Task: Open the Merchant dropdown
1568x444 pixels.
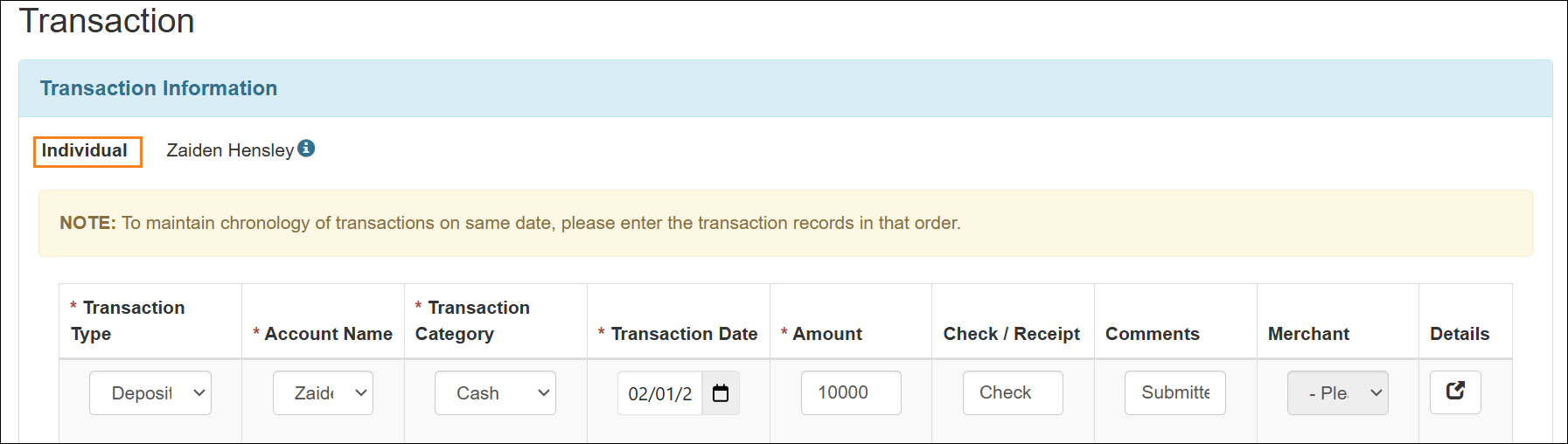Action: click(x=1337, y=393)
